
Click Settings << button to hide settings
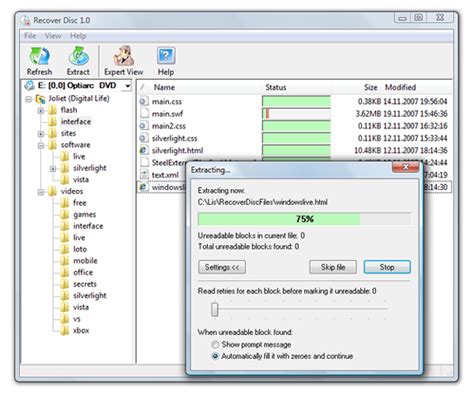click(x=222, y=267)
